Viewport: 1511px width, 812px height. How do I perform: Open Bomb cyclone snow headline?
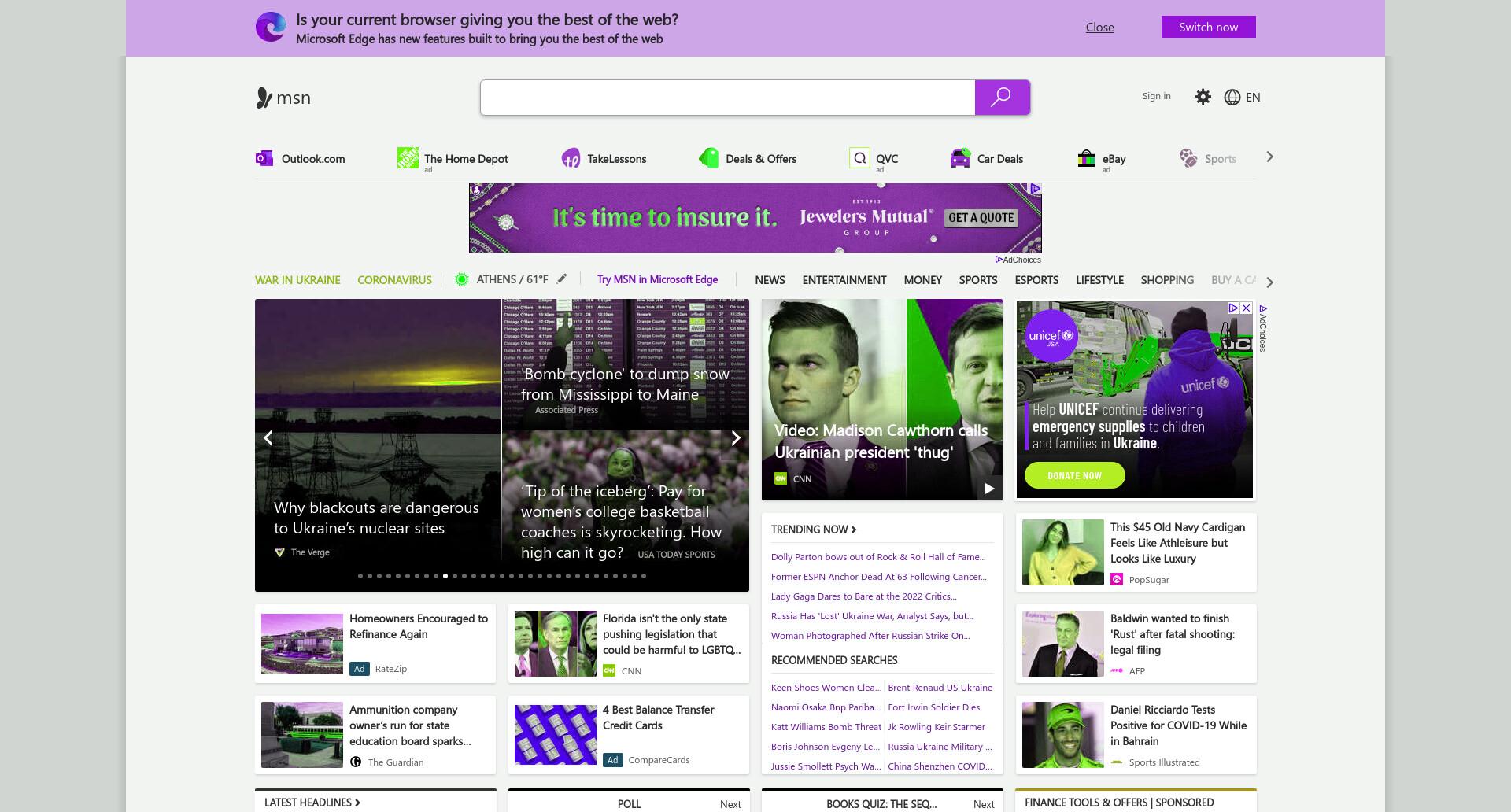pos(625,384)
